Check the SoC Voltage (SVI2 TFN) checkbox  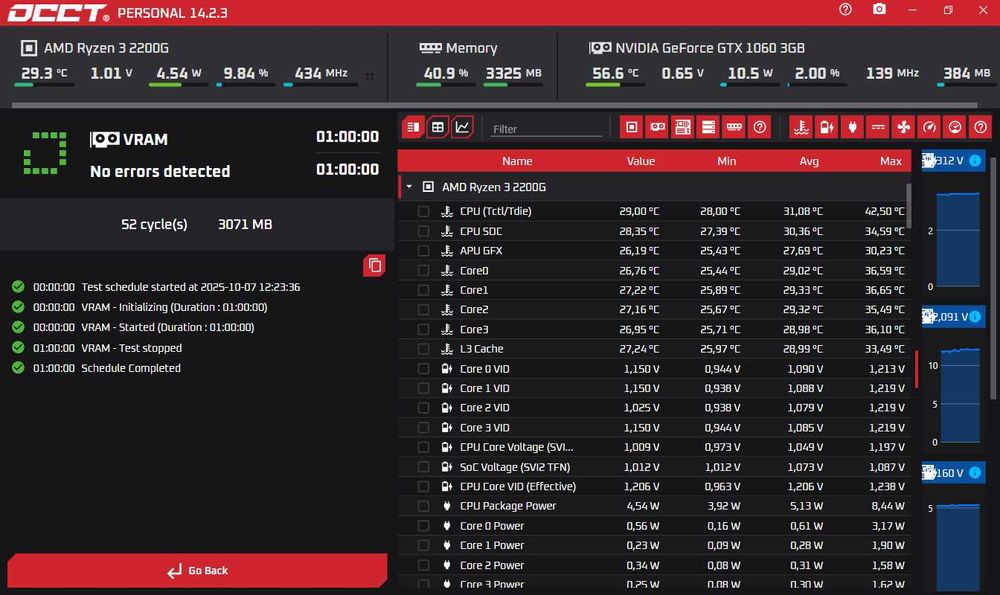pyautogui.click(x=423, y=467)
